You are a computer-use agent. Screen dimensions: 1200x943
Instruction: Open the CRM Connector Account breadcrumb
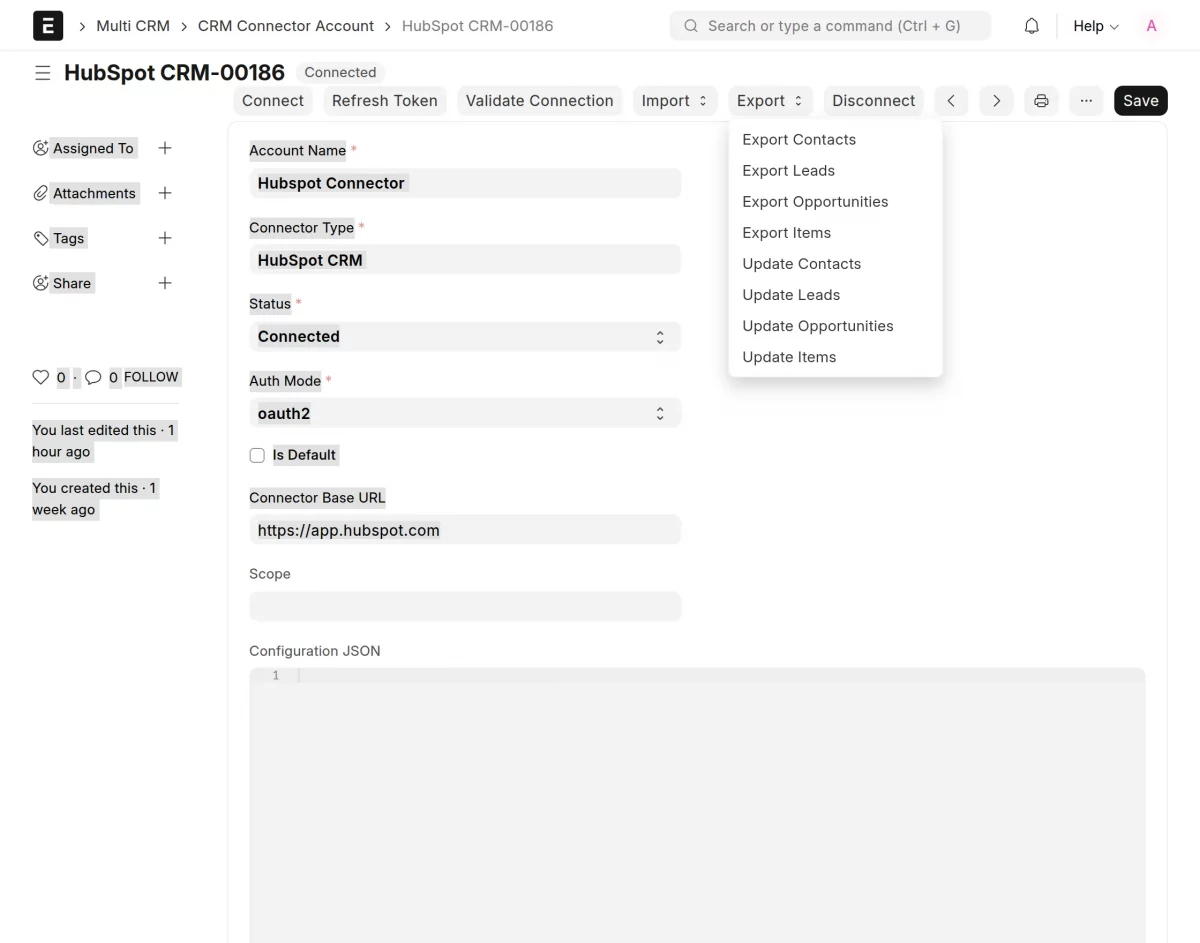coord(286,26)
